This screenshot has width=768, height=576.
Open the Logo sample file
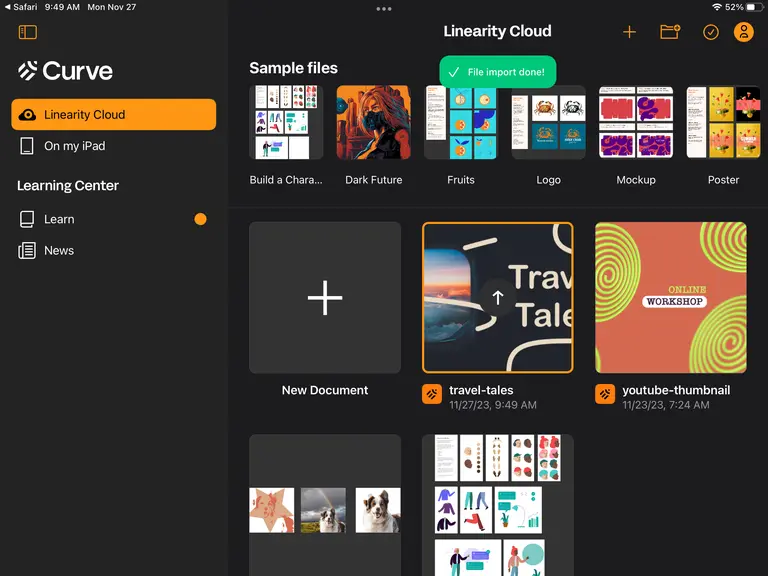(549, 122)
